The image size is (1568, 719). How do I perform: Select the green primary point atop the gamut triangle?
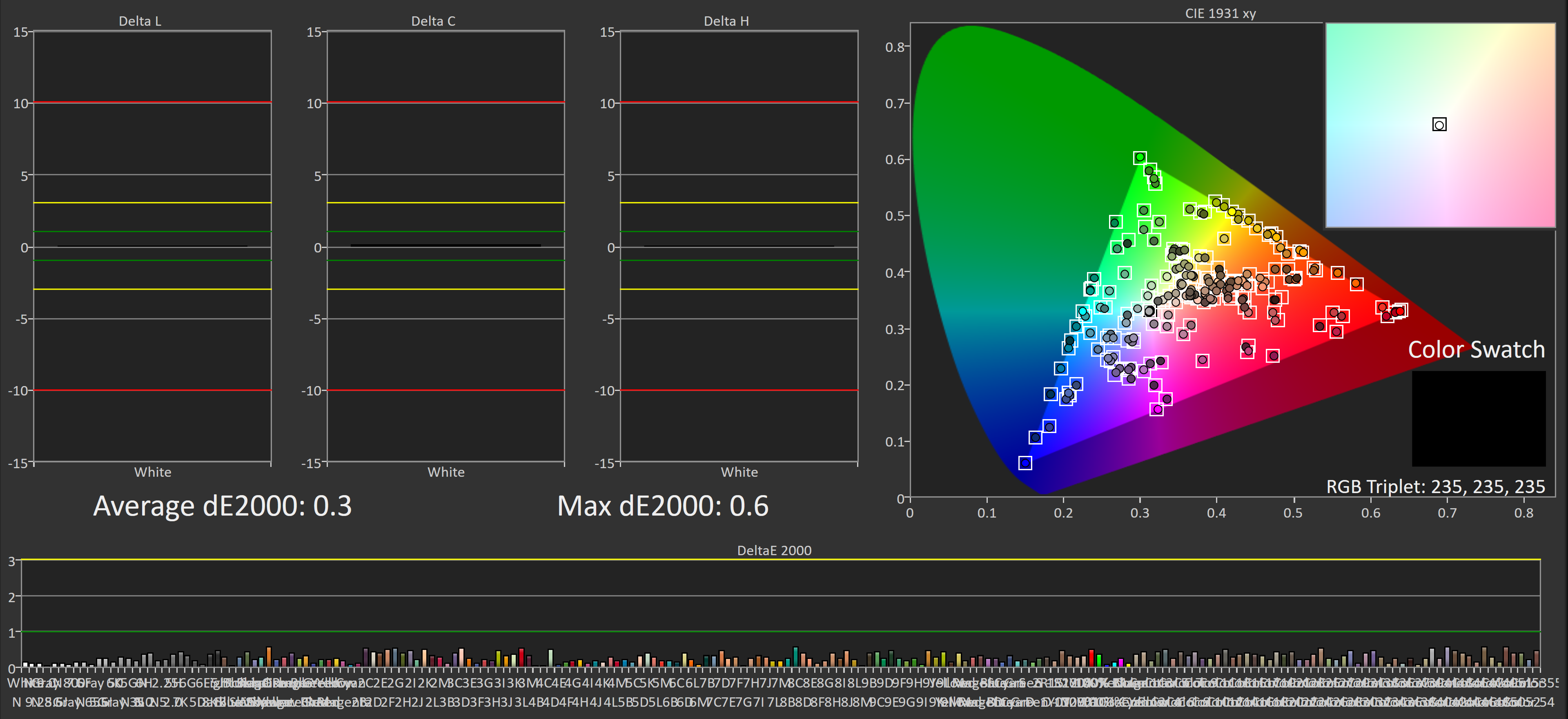(x=1140, y=158)
